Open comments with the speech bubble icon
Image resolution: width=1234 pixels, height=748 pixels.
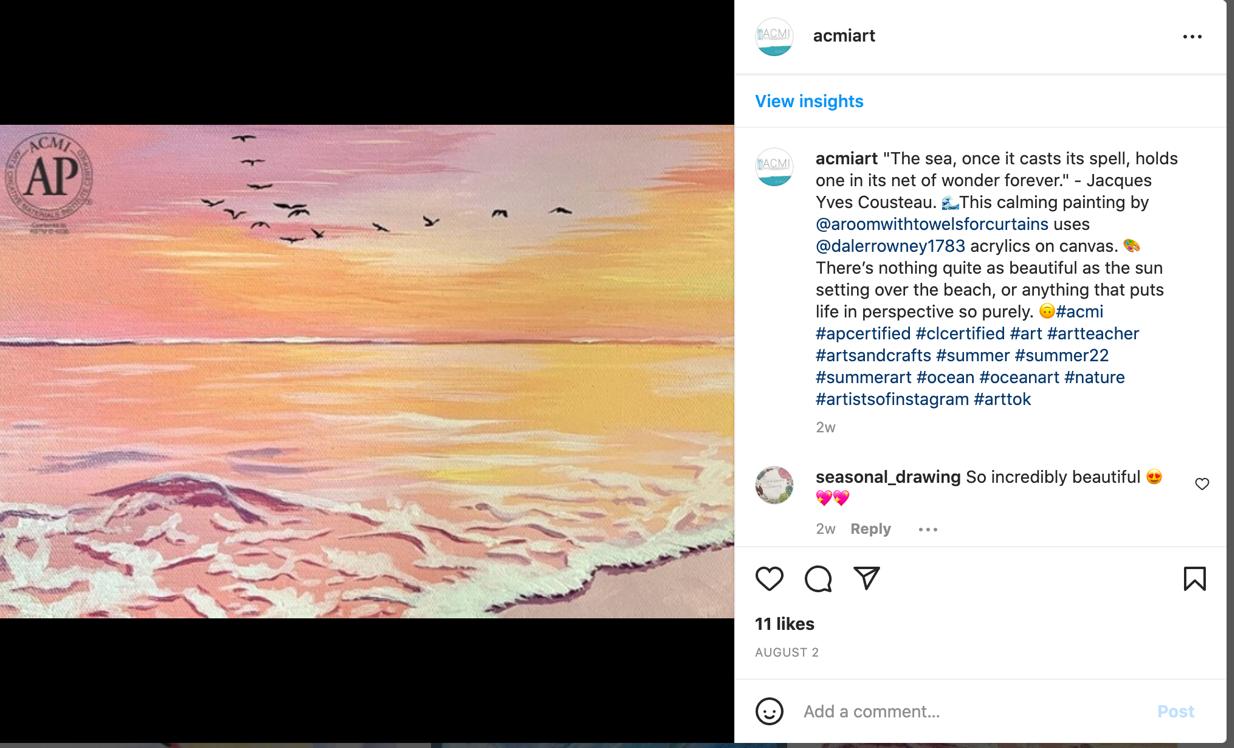pos(818,579)
